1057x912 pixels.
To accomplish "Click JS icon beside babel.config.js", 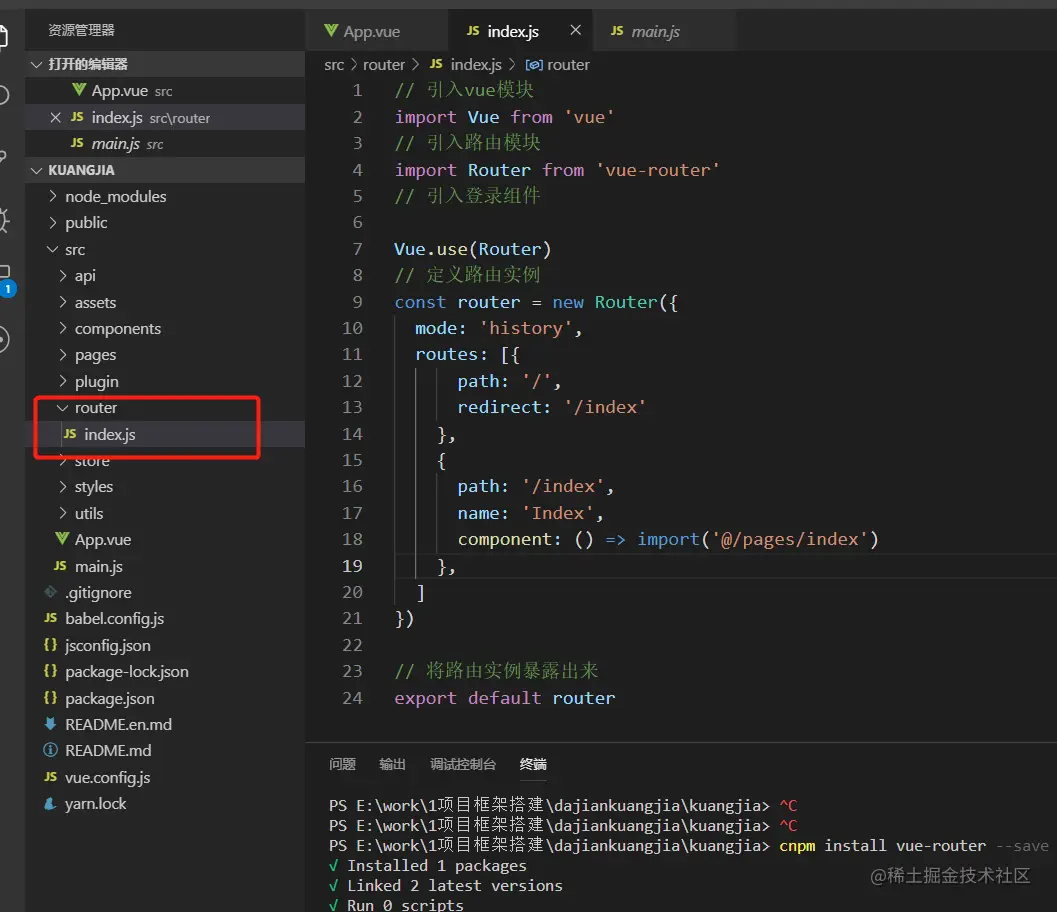I will click(x=51, y=617).
